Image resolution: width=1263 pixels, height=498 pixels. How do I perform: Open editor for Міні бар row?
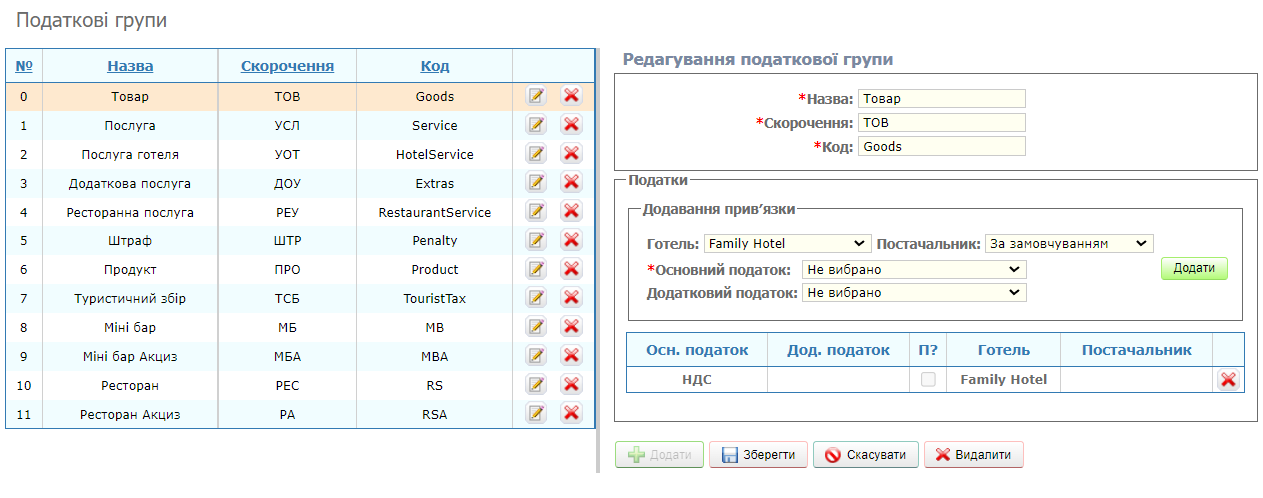[537, 327]
